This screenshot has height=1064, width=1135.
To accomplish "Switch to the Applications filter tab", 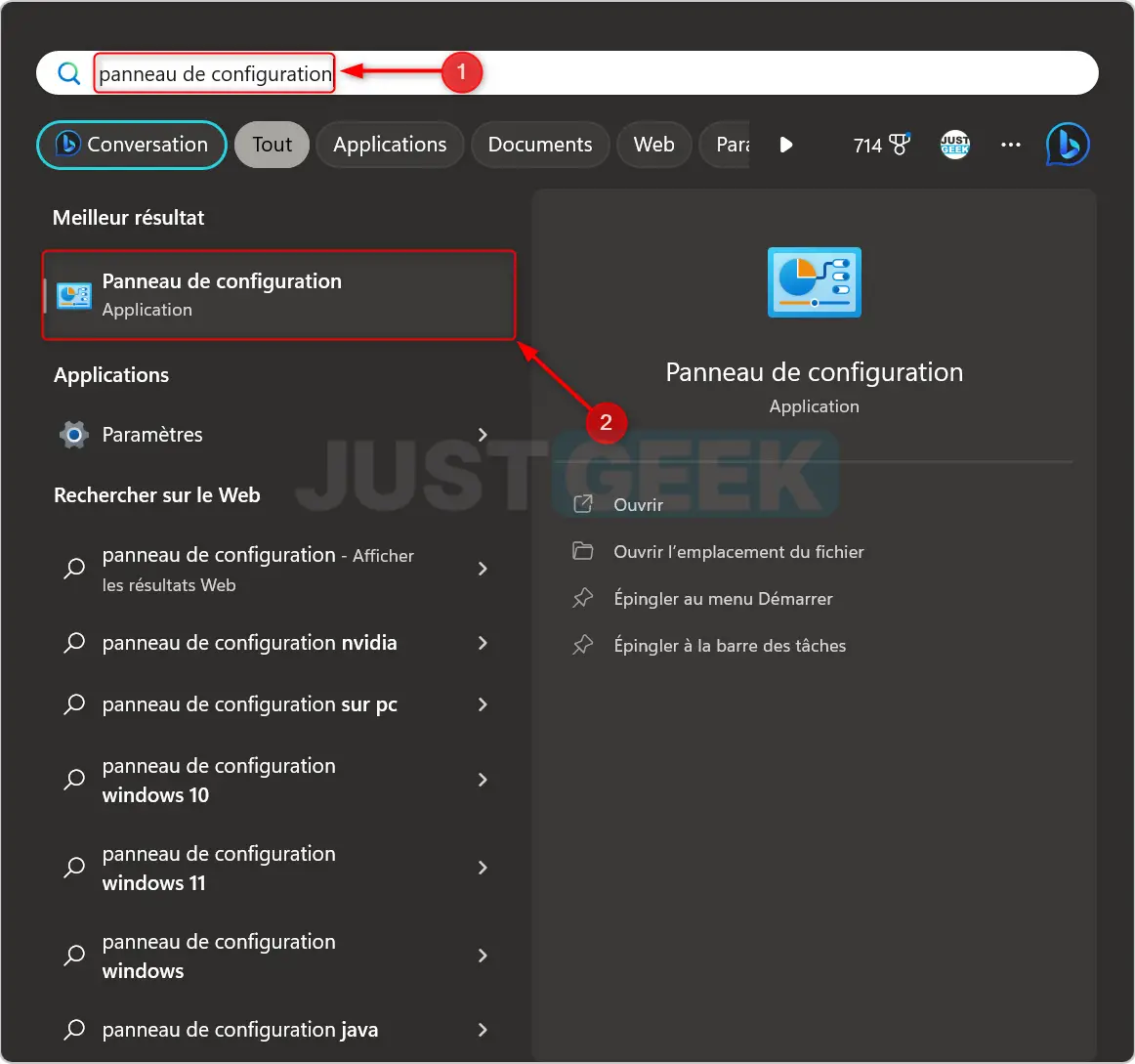I will (x=390, y=145).
